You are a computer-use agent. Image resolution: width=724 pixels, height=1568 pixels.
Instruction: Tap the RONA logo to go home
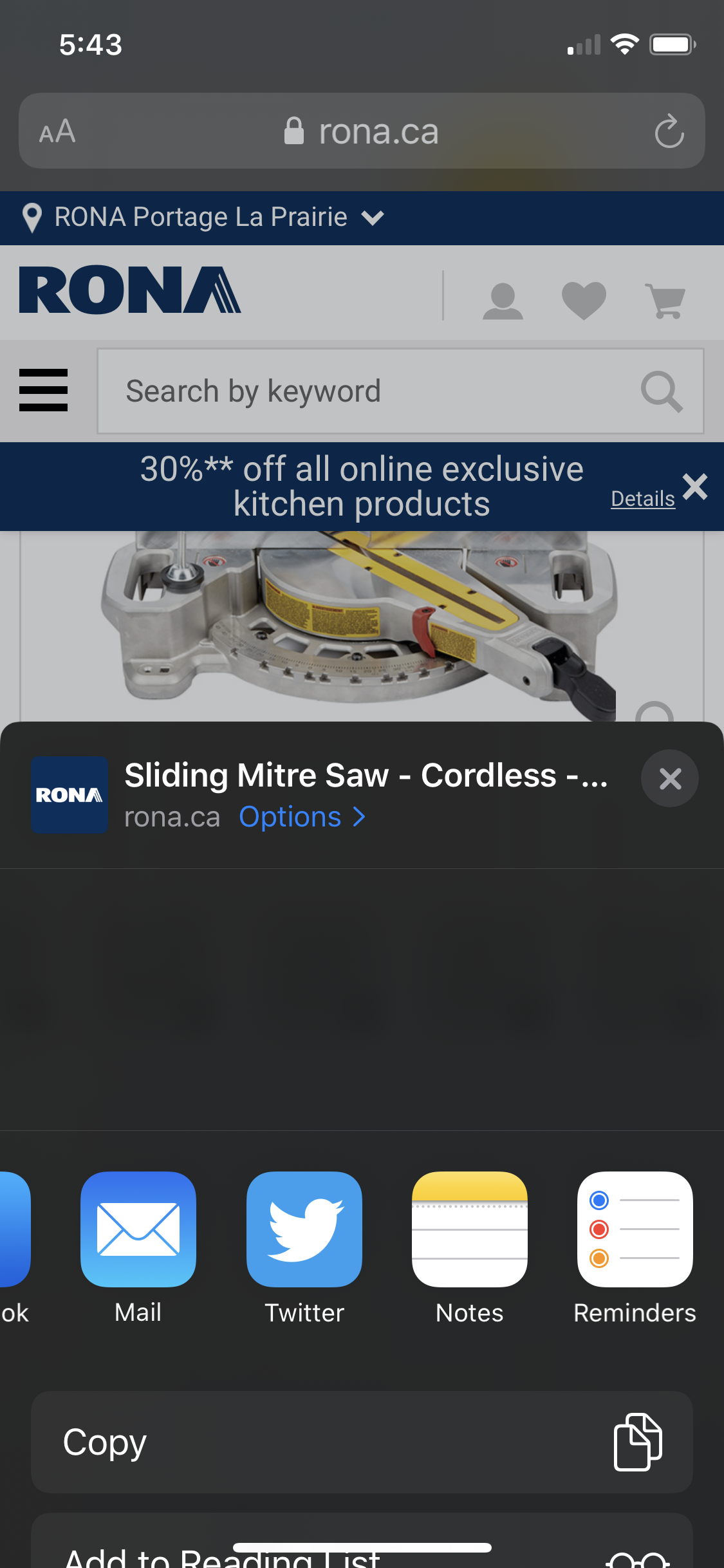click(130, 290)
